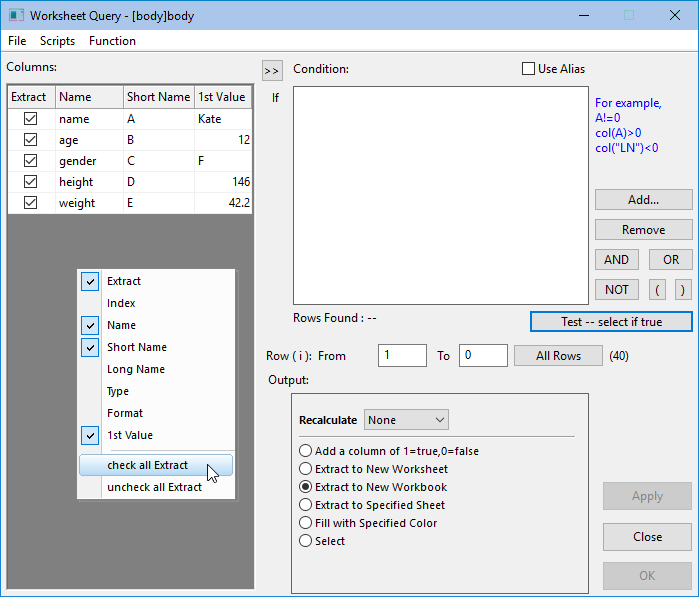The image size is (699, 597).
Task: Open the Function menu
Action: [112, 41]
